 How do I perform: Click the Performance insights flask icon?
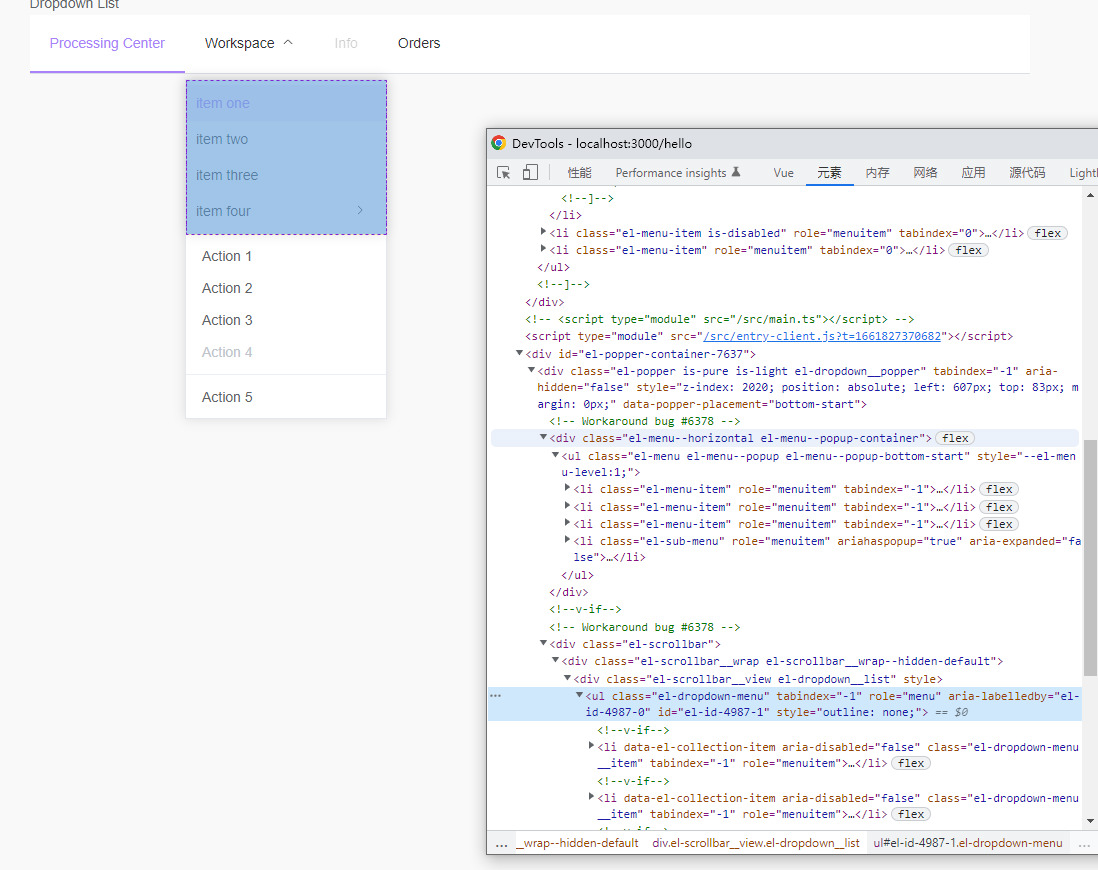(x=736, y=172)
